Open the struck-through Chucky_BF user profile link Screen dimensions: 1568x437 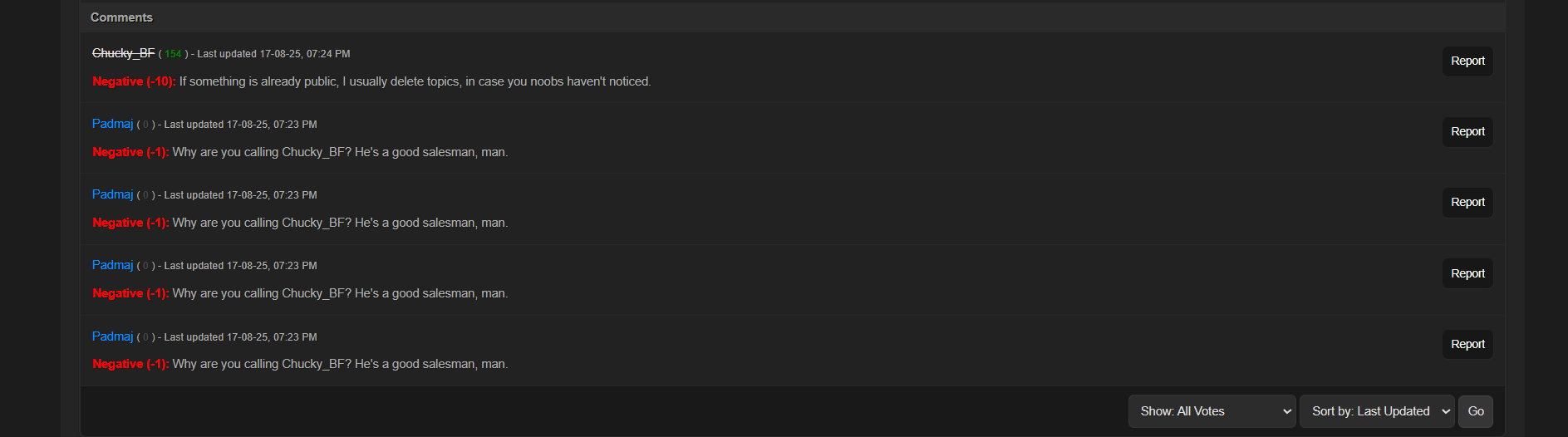click(x=123, y=53)
